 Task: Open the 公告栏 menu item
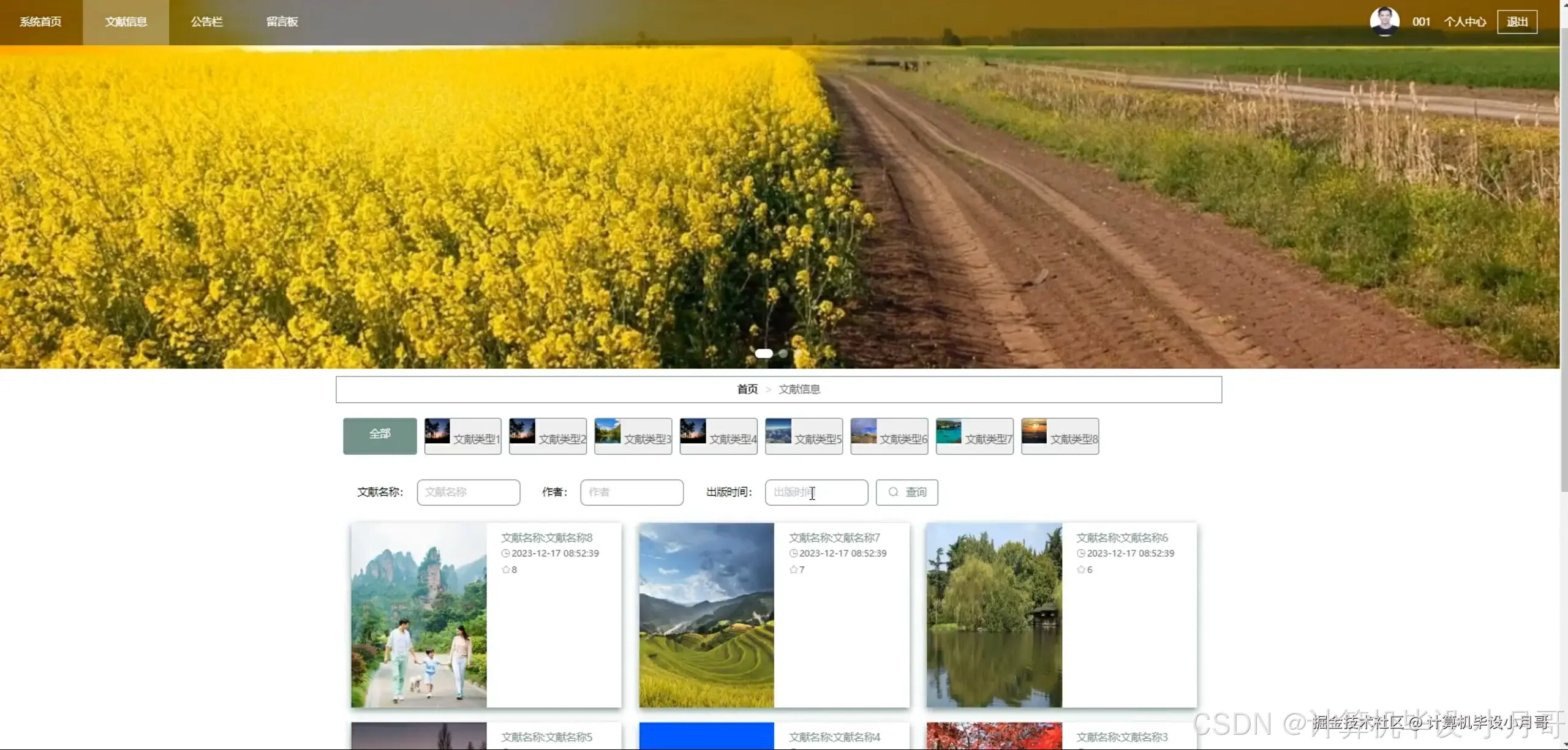(206, 22)
